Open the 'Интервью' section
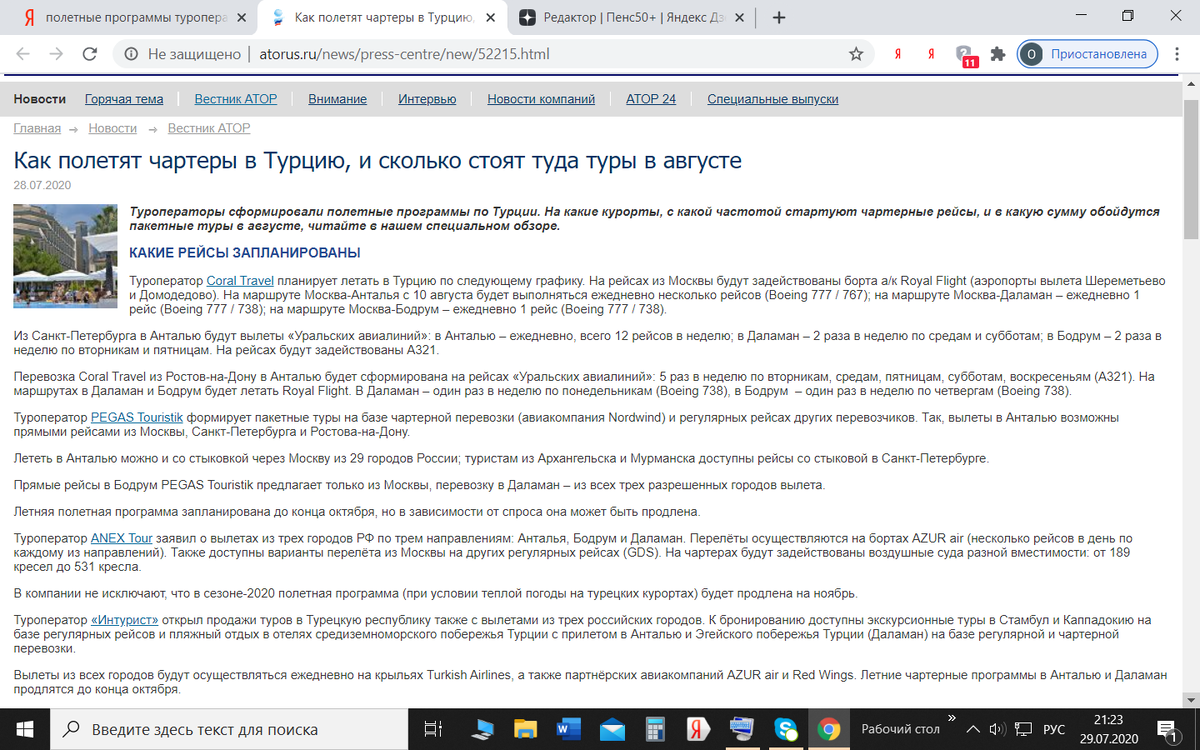 tap(427, 99)
